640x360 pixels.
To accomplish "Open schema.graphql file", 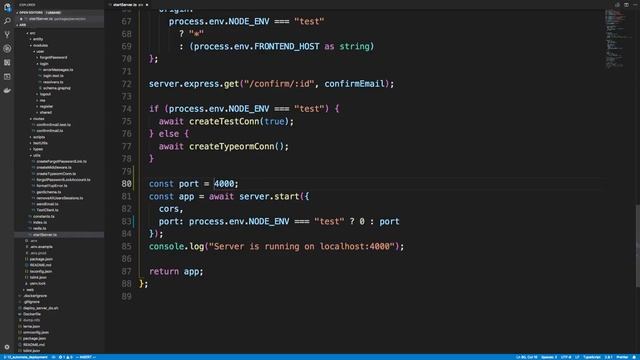I will (56, 88).
